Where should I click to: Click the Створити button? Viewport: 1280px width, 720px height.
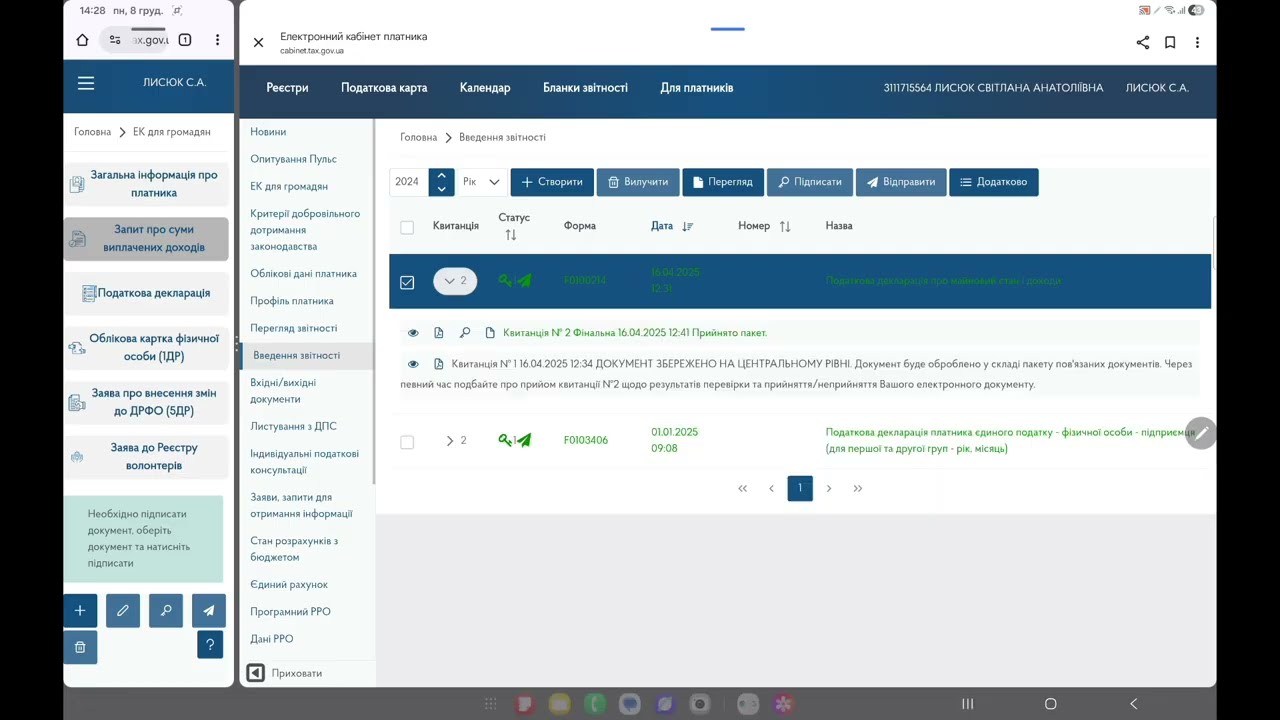(x=552, y=182)
